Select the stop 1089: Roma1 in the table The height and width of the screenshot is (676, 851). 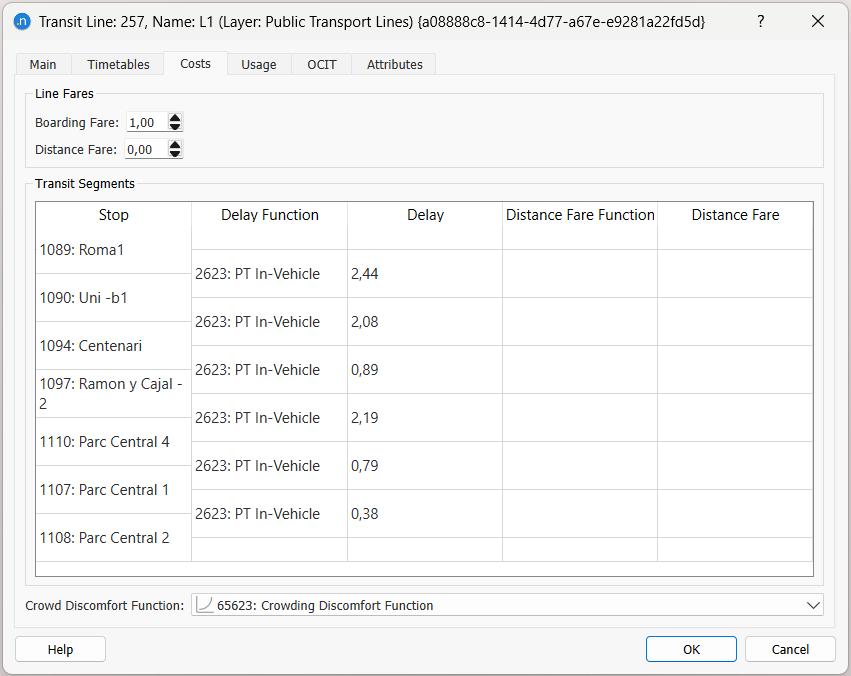click(x=84, y=249)
